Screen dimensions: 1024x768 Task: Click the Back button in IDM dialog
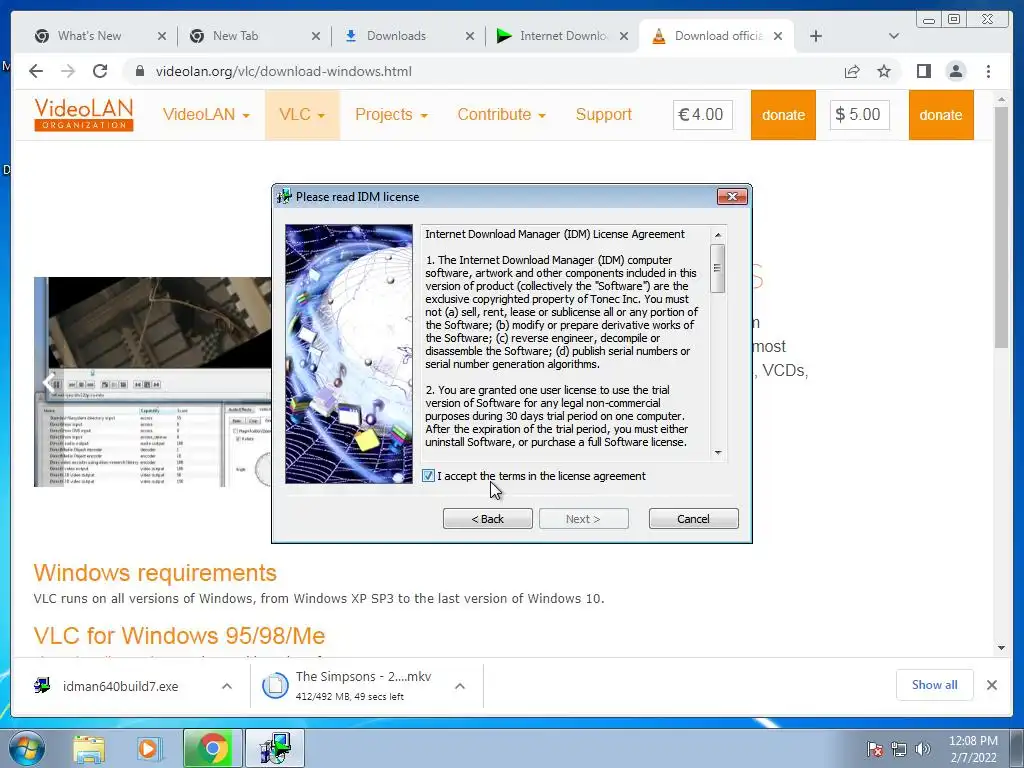click(x=487, y=519)
